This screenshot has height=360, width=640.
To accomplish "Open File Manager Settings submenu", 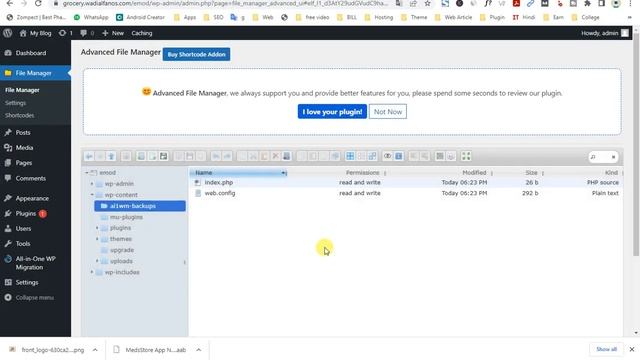I will pyautogui.click(x=16, y=103).
